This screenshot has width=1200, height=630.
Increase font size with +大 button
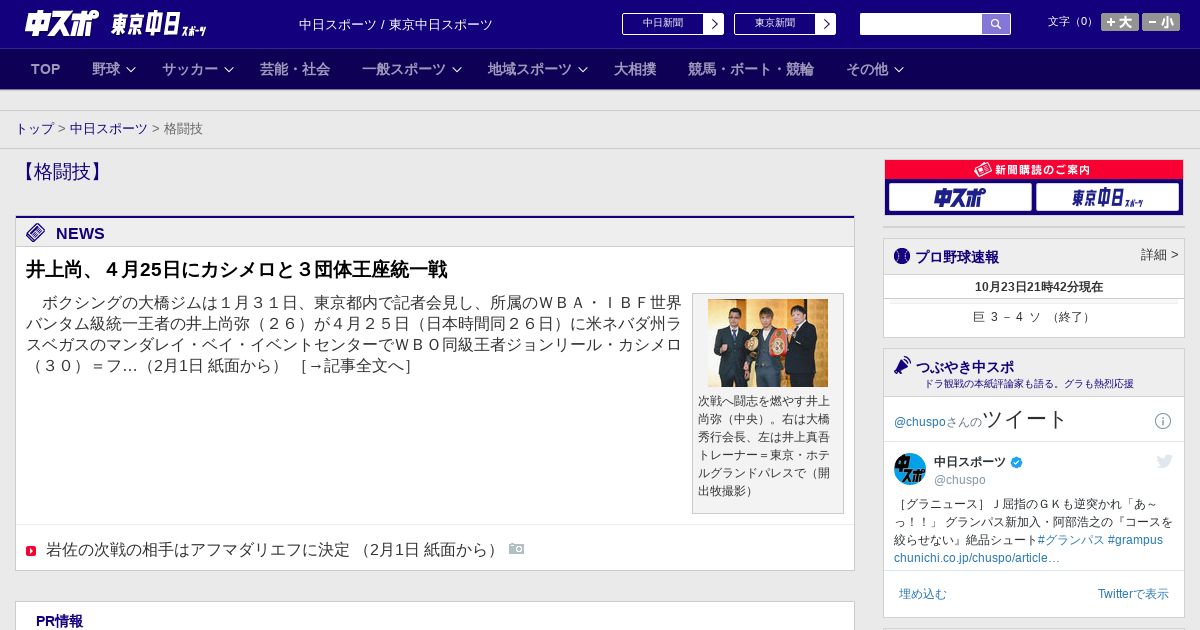click(x=1119, y=22)
